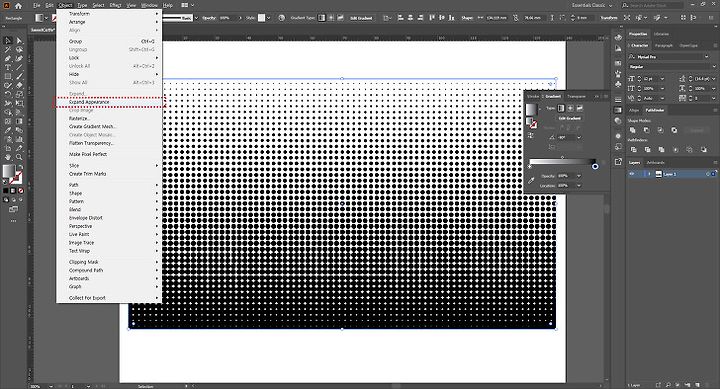Choose Rasterize from Object menu
Screen dimensions: 720x389
coord(109,118)
